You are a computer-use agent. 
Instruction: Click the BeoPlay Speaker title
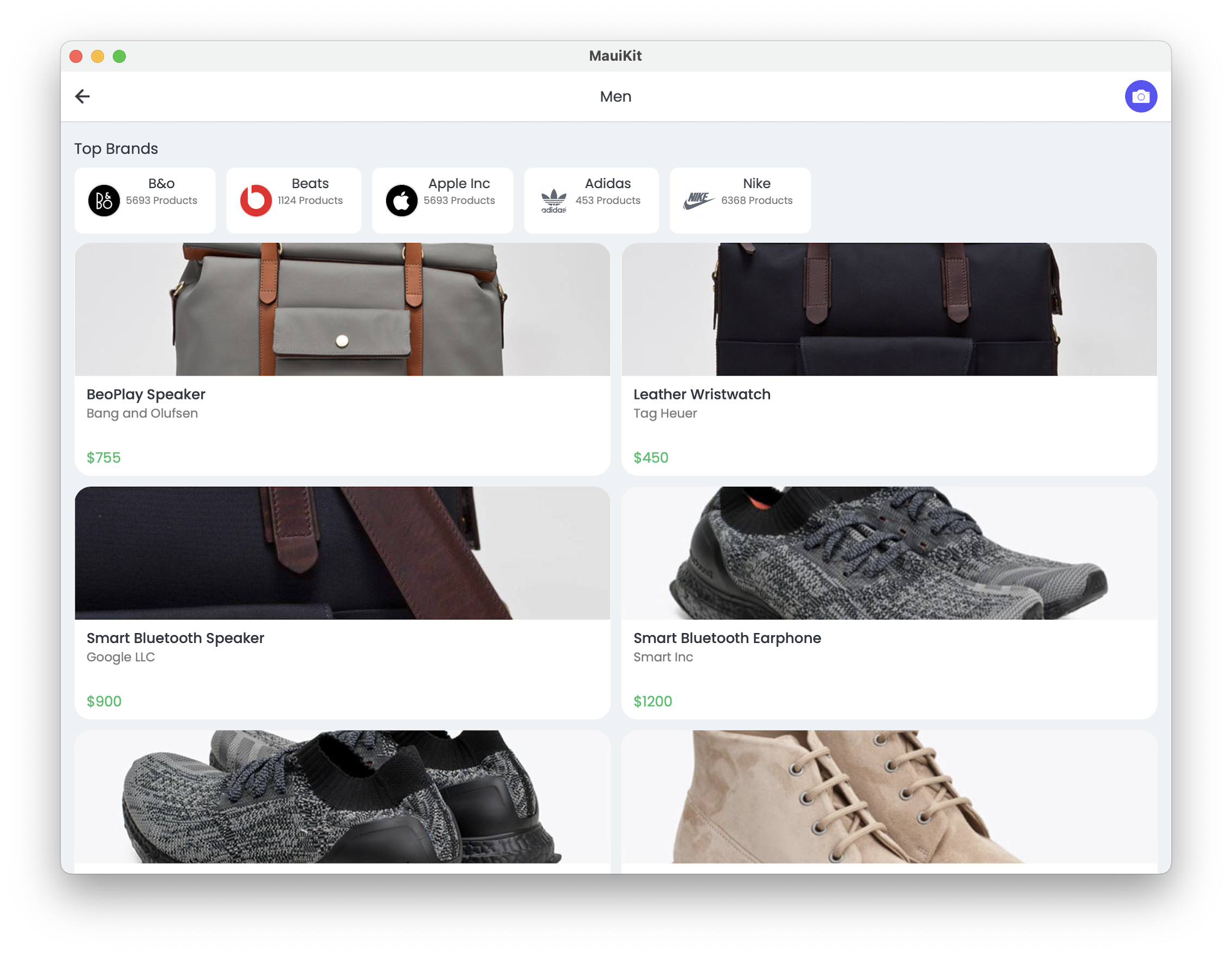pos(145,394)
